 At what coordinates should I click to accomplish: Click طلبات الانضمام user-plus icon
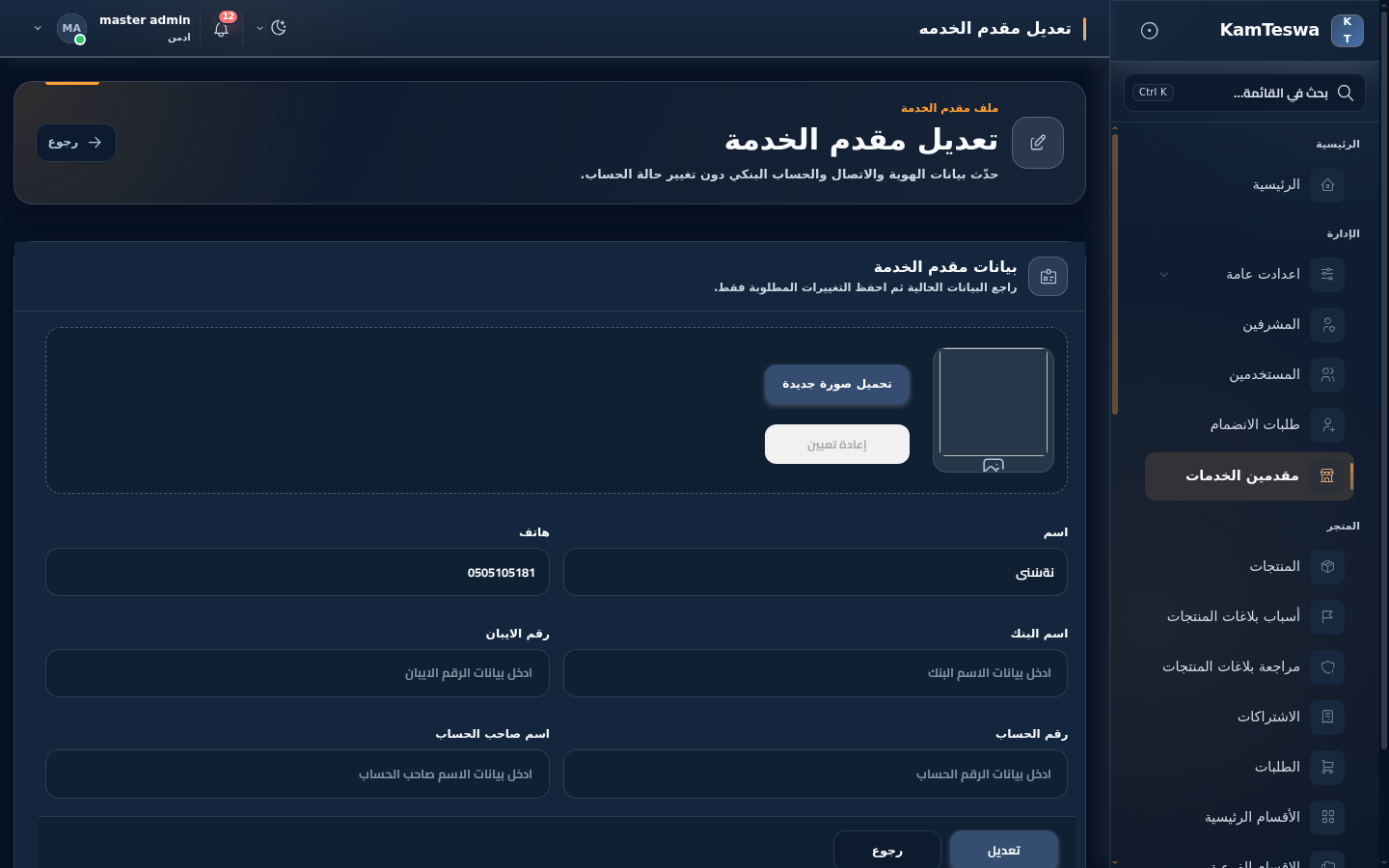point(1327,424)
